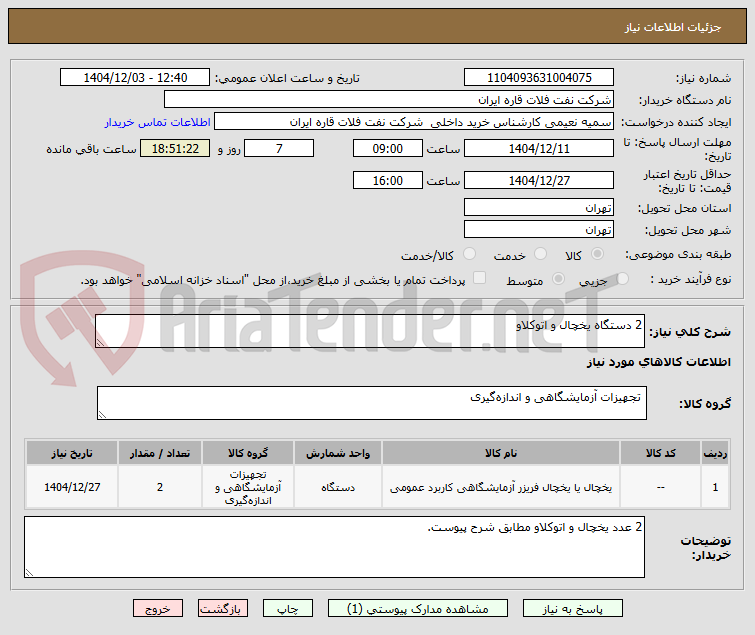Screen dimensions: 755x635
Task: Click the چاپ print button
Action: [x=287, y=608]
